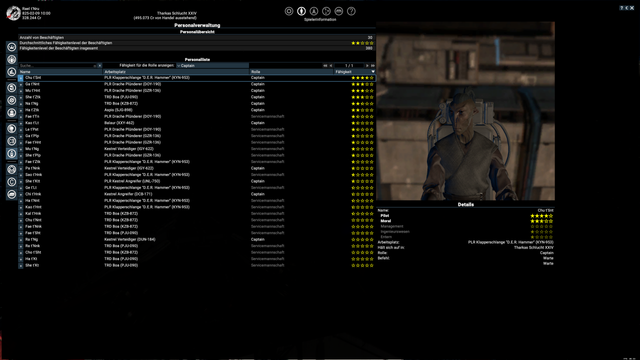This screenshot has height=360, width=640.
Task: Clear the search field with X button
Action: (100, 65)
